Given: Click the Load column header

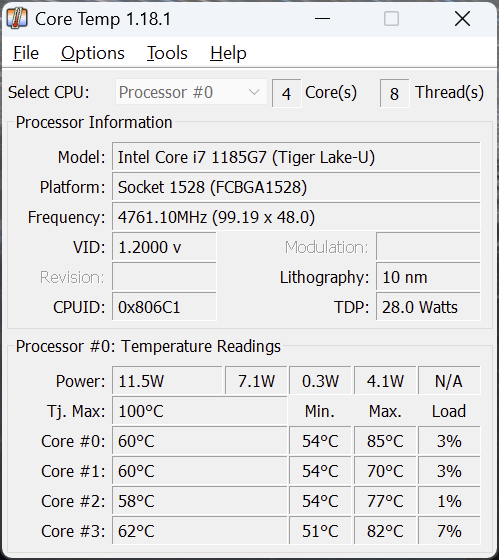Looking at the screenshot, I should coord(449,411).
